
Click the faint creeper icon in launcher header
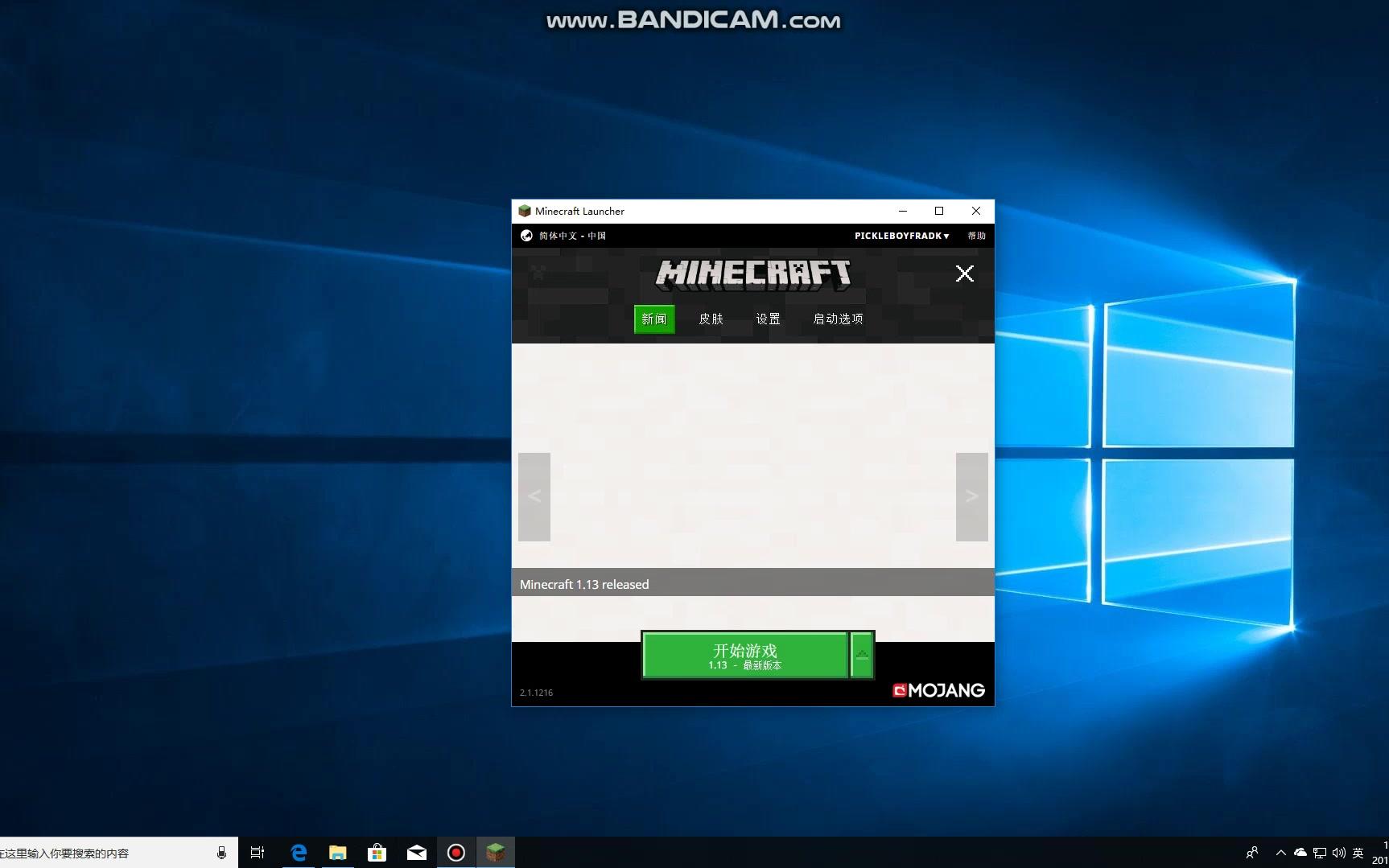click(x=538, y=272)
